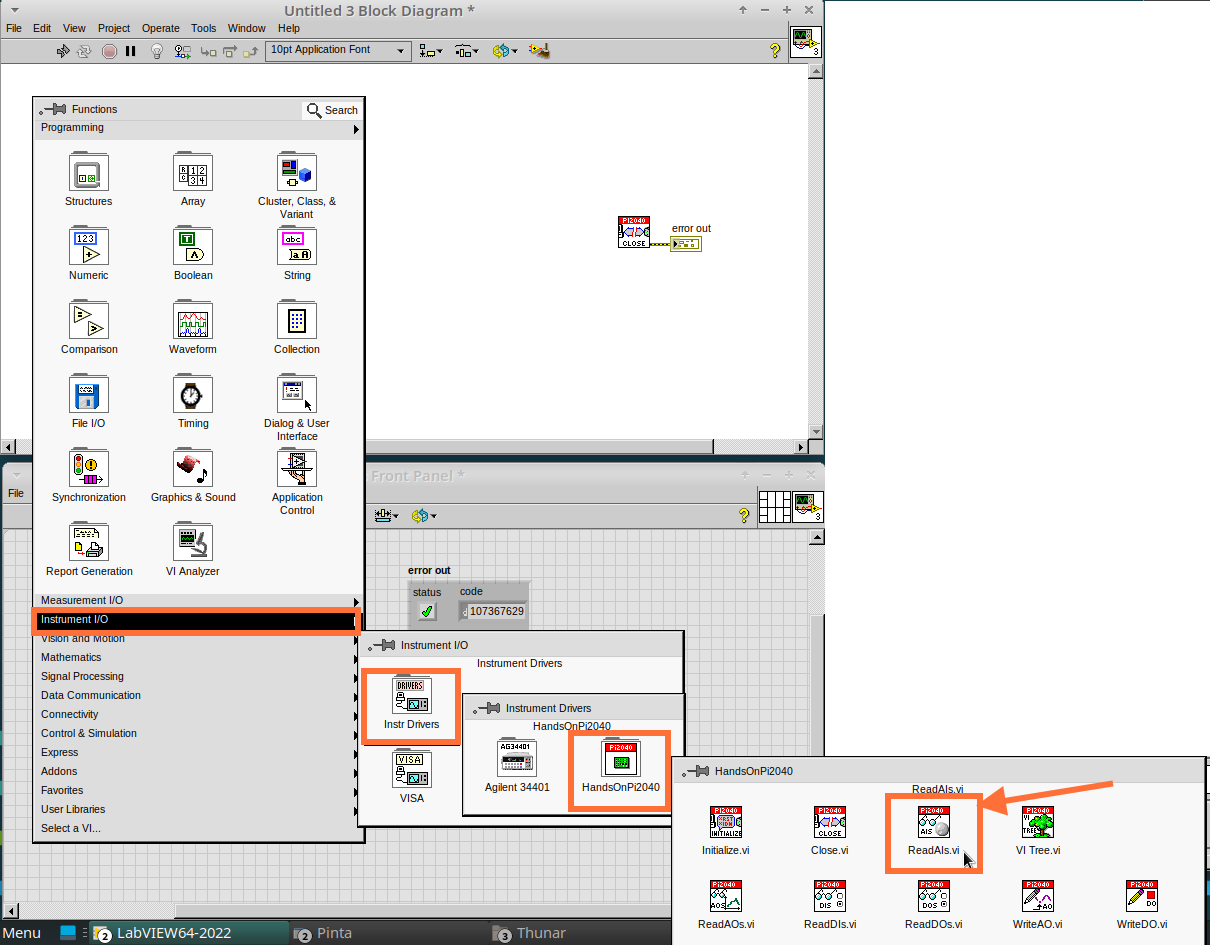This screenshot has width=1210, height=945.
Task: Collapse the Programming category header
Action: tap(199, 128)
